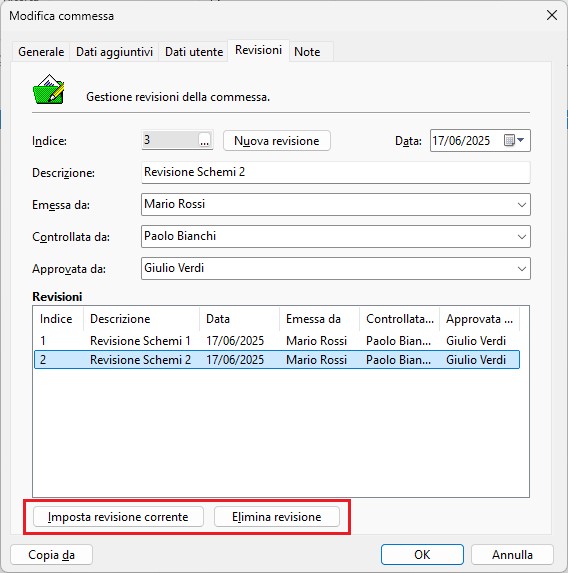The width and height of the screenshot is (568, 573).
Task: Click the Annulla button
Action: (512, 555)
